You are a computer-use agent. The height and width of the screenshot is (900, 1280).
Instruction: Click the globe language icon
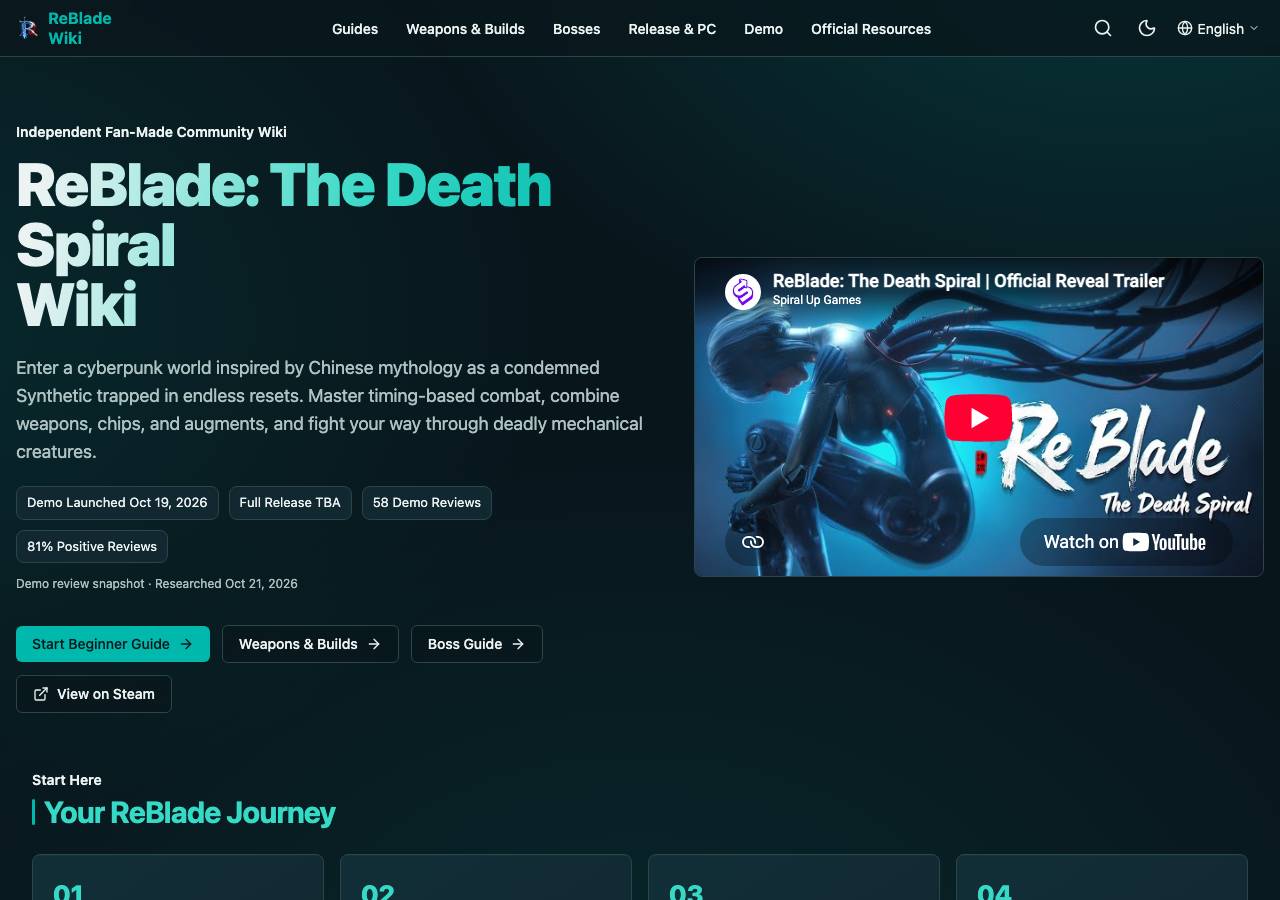point(1185,28)
